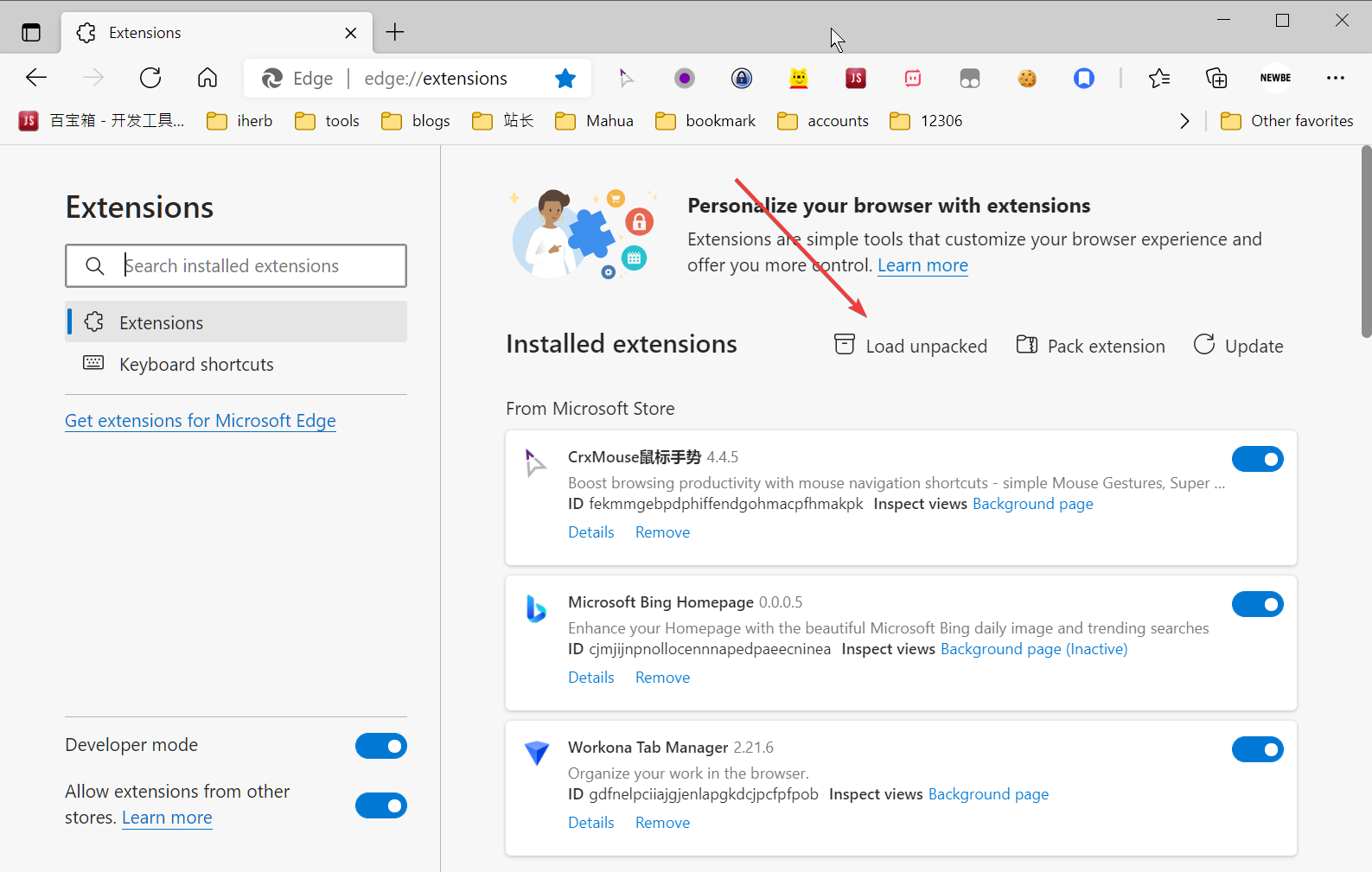Open the bookmark favorites folder
This screenshot has height=872, width=1372.
[x=705, y=121]
